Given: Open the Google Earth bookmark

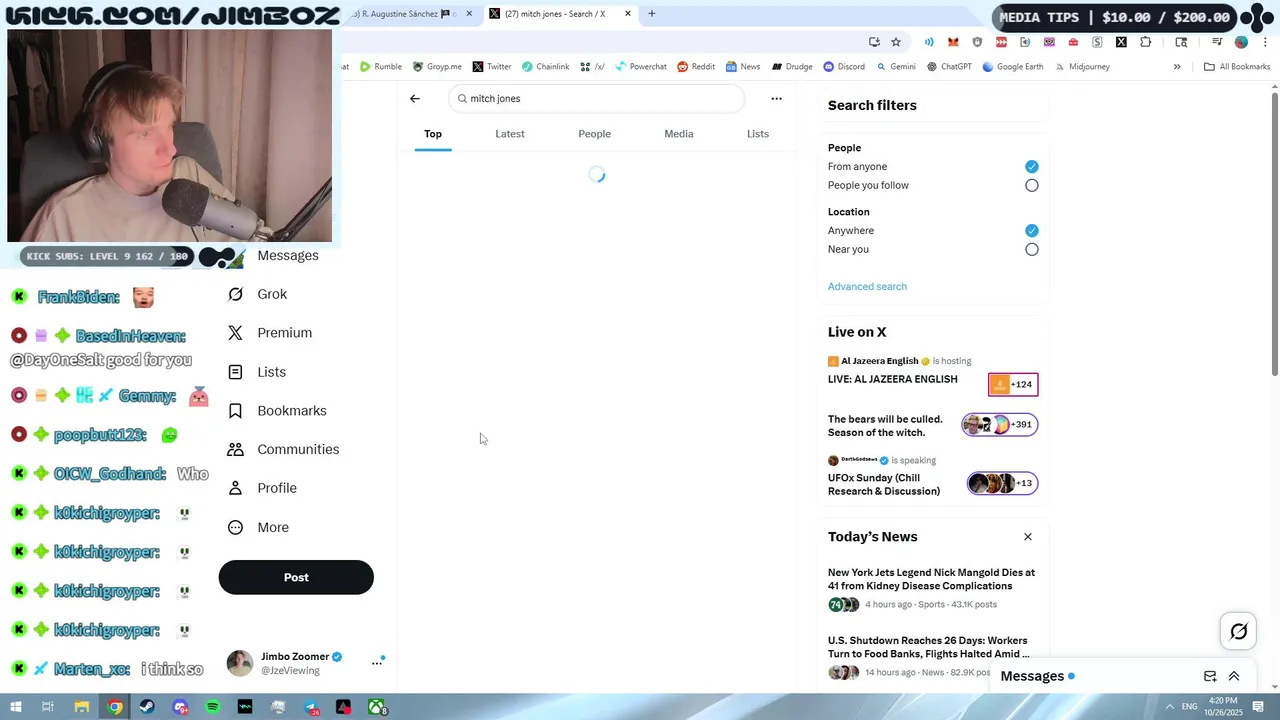Looking at the screenshot, I should [x=1013, y=67].
